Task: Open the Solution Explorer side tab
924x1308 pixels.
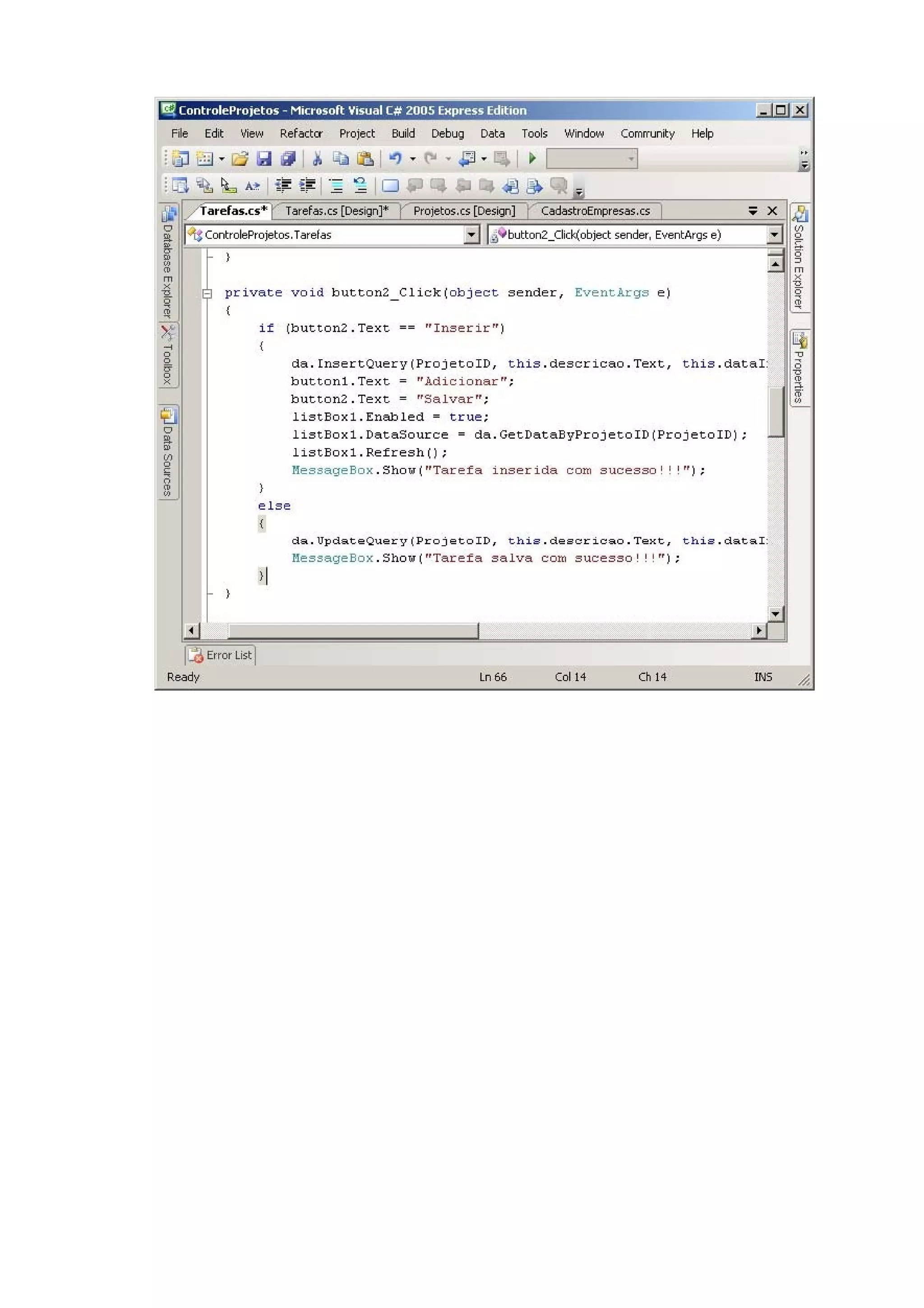Action: [x=799, y=259]
